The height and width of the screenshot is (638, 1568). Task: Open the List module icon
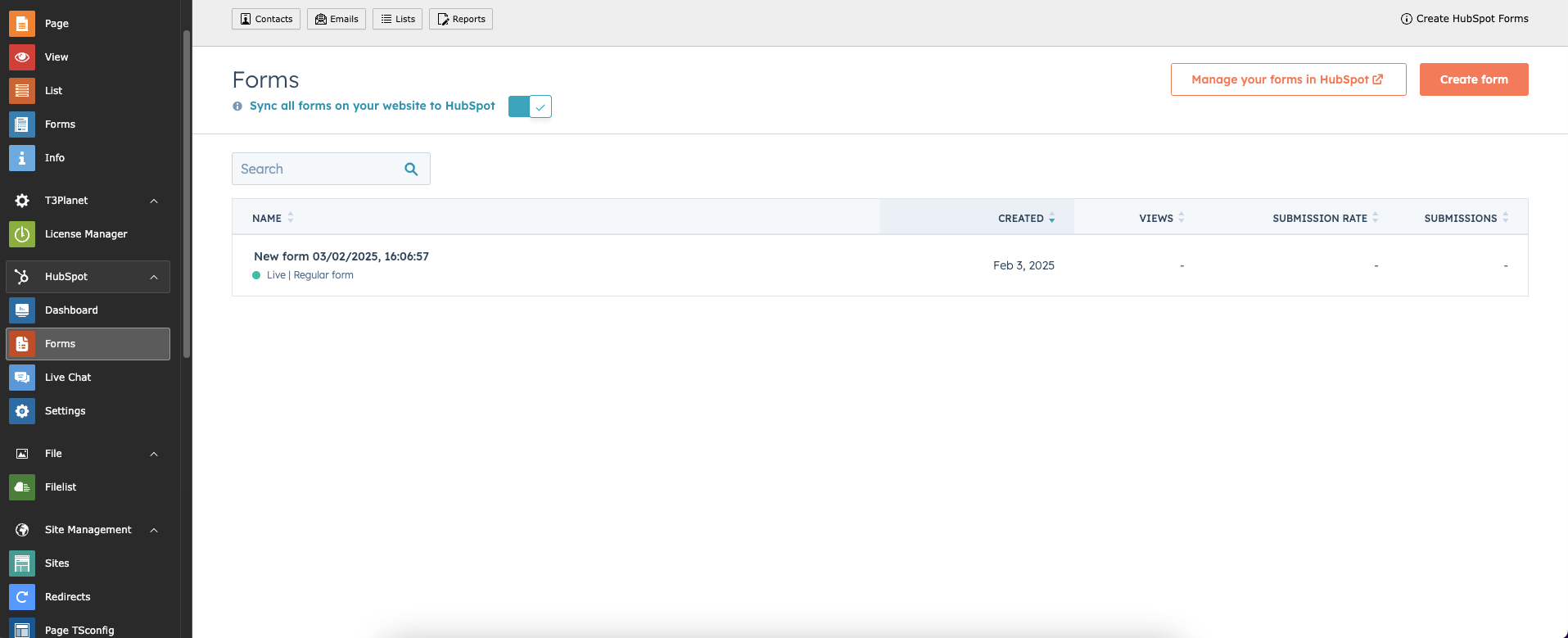(x=22, y=91)
